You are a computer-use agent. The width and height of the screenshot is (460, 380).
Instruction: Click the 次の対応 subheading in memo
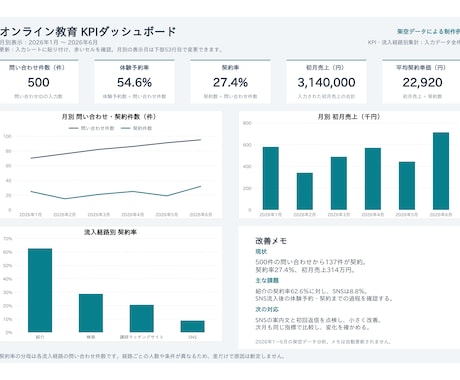coord(267,309)
